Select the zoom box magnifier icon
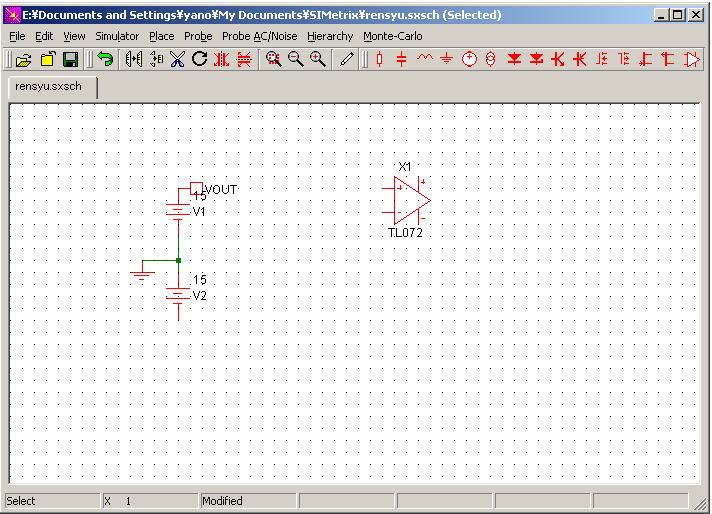 click(274, 59)
